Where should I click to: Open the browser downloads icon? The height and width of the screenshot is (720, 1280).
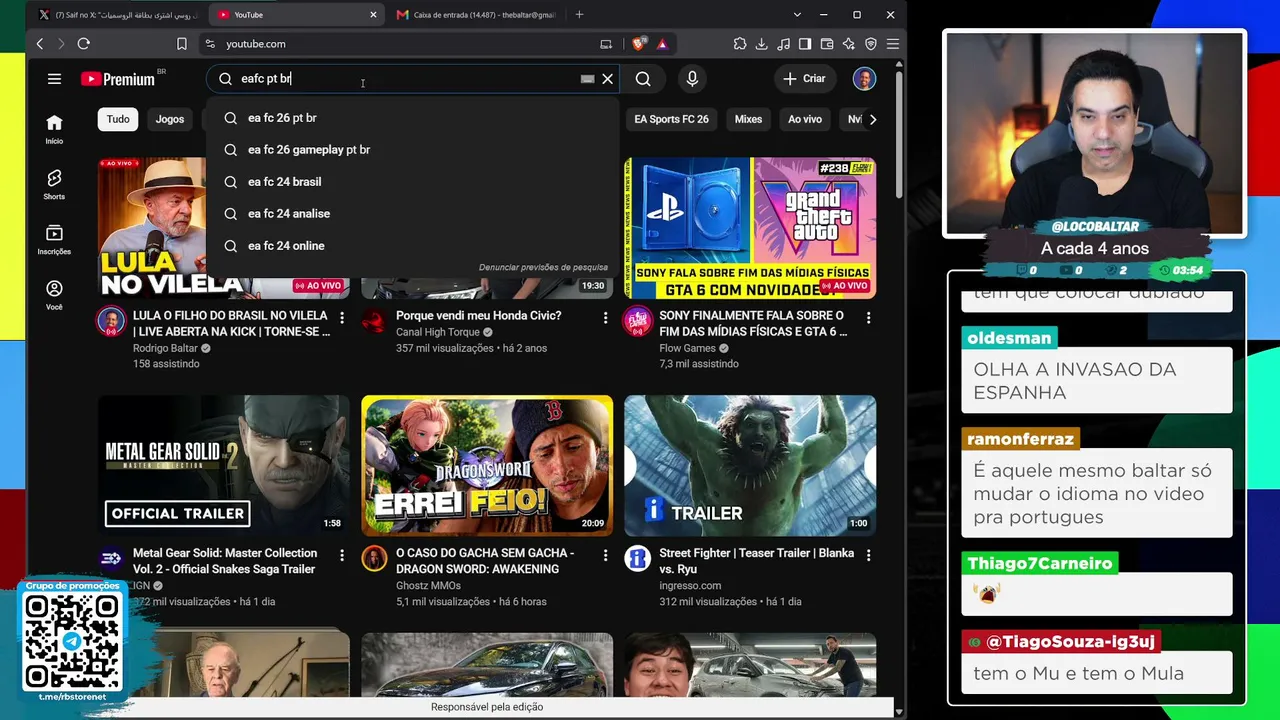[x=762, y=44]
